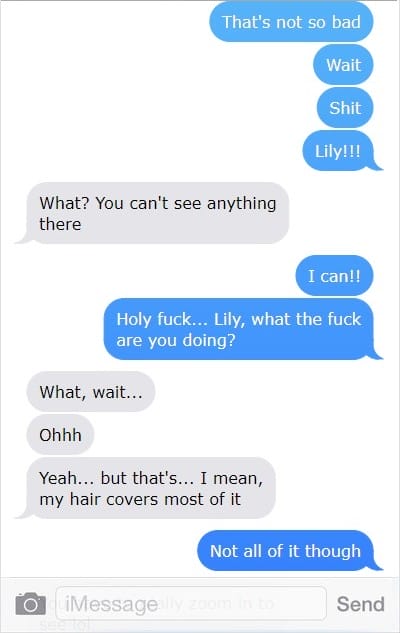Click the iMessage placeholder text
This screenshot has width=400, height=633.
coord(112,604)
